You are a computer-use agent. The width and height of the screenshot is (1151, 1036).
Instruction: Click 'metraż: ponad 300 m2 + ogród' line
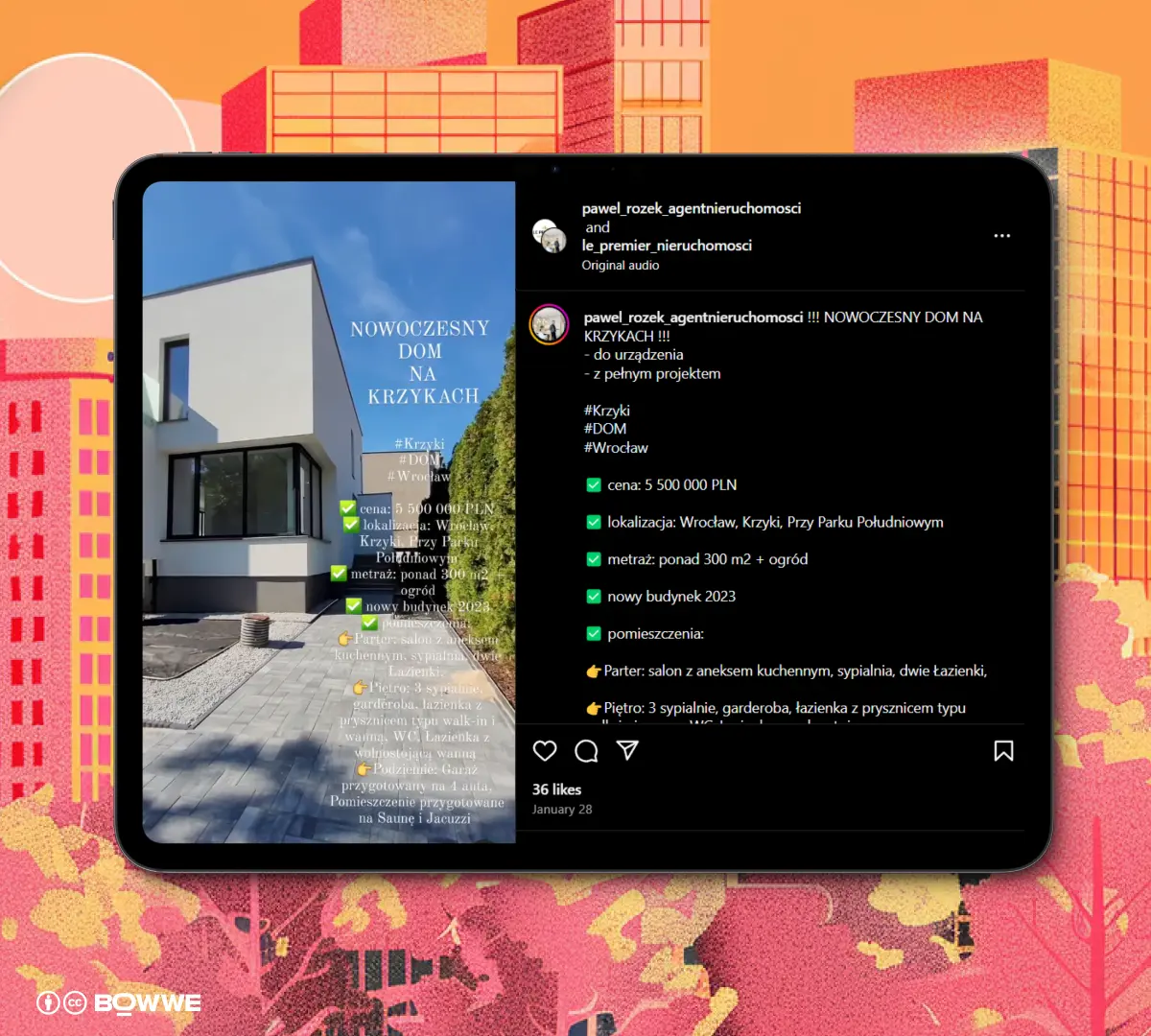[x=696, y=559]
